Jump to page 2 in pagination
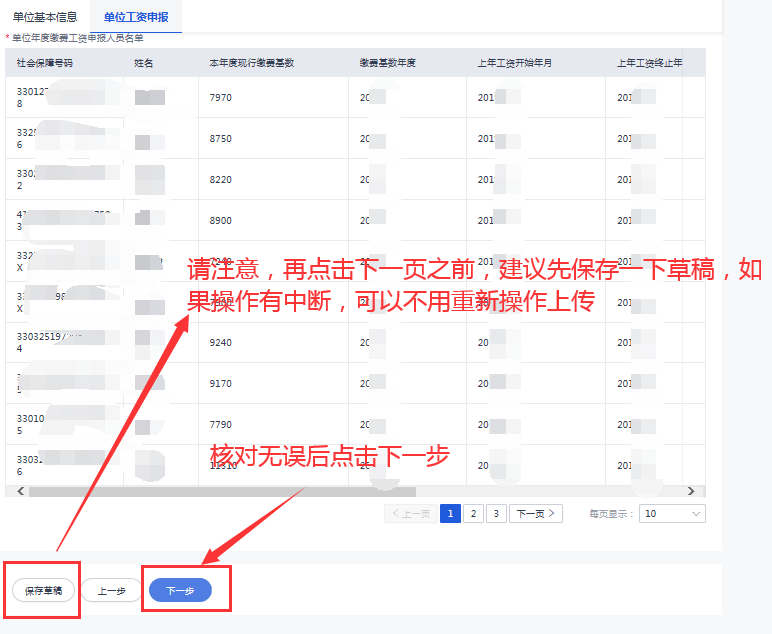This screenshot has width=772, height=634. tap(473, 514)
